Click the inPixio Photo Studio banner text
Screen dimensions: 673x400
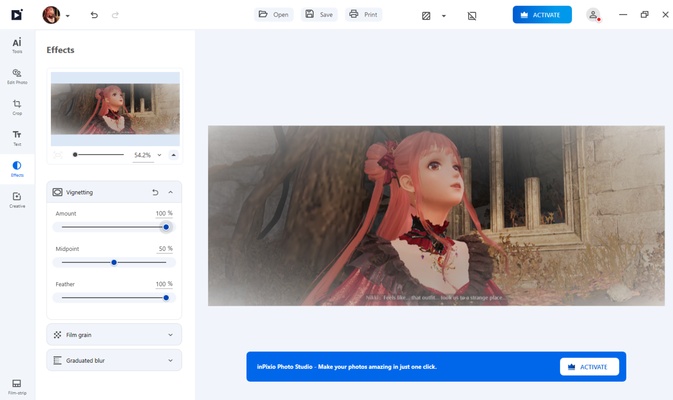[346, 367]
